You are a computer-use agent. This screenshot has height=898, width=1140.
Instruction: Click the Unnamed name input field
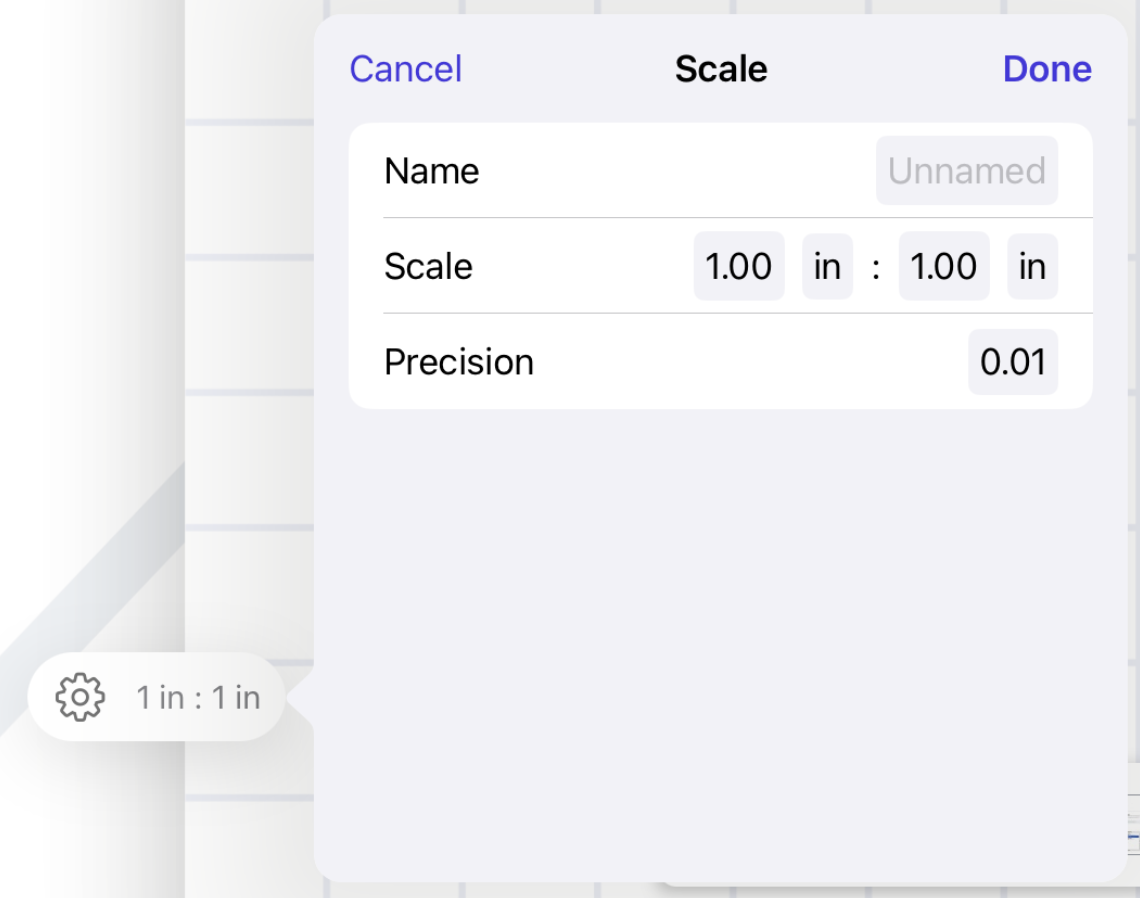pos(966,171)
